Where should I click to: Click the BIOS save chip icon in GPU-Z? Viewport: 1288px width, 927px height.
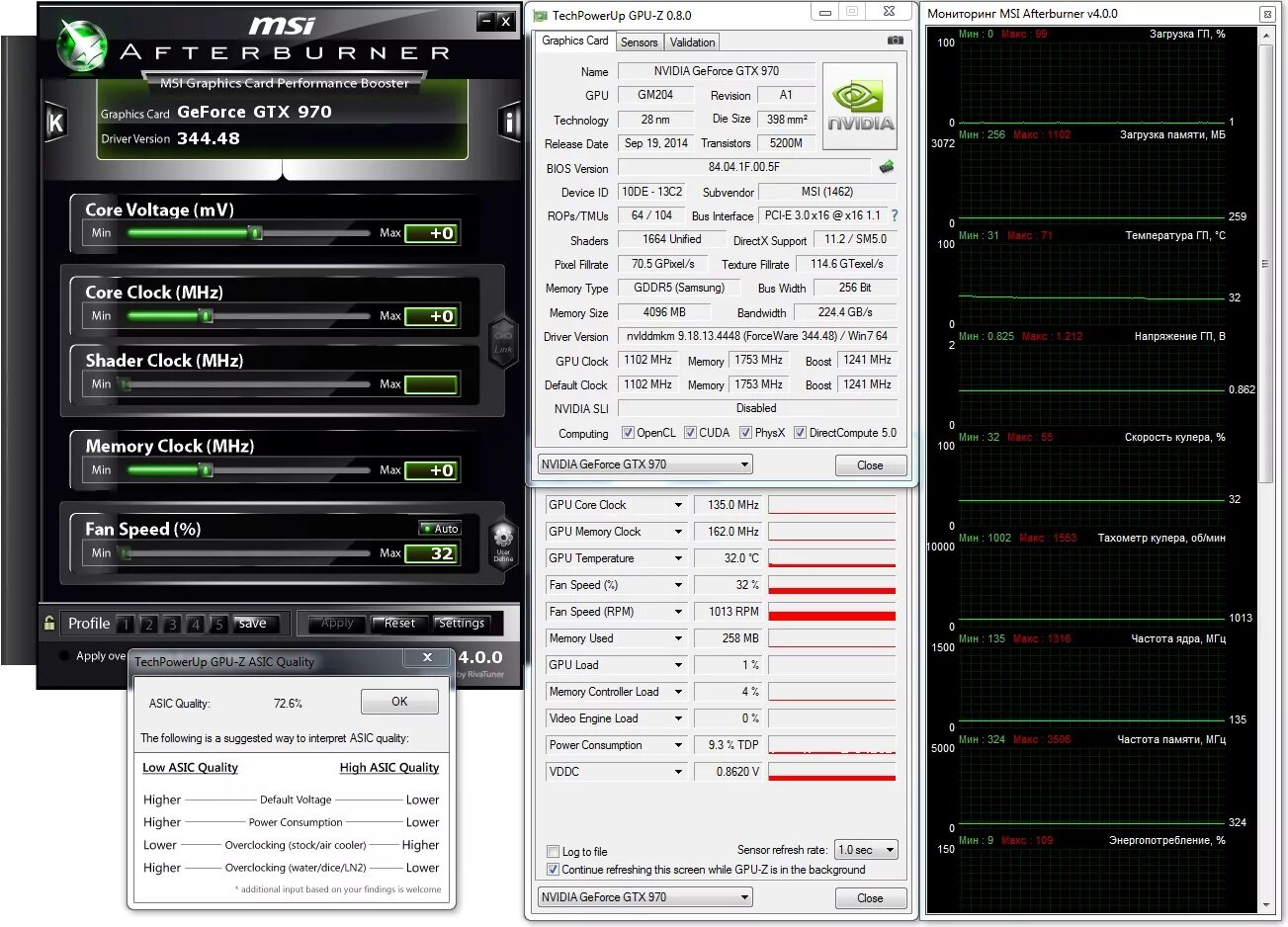(887, 167)
